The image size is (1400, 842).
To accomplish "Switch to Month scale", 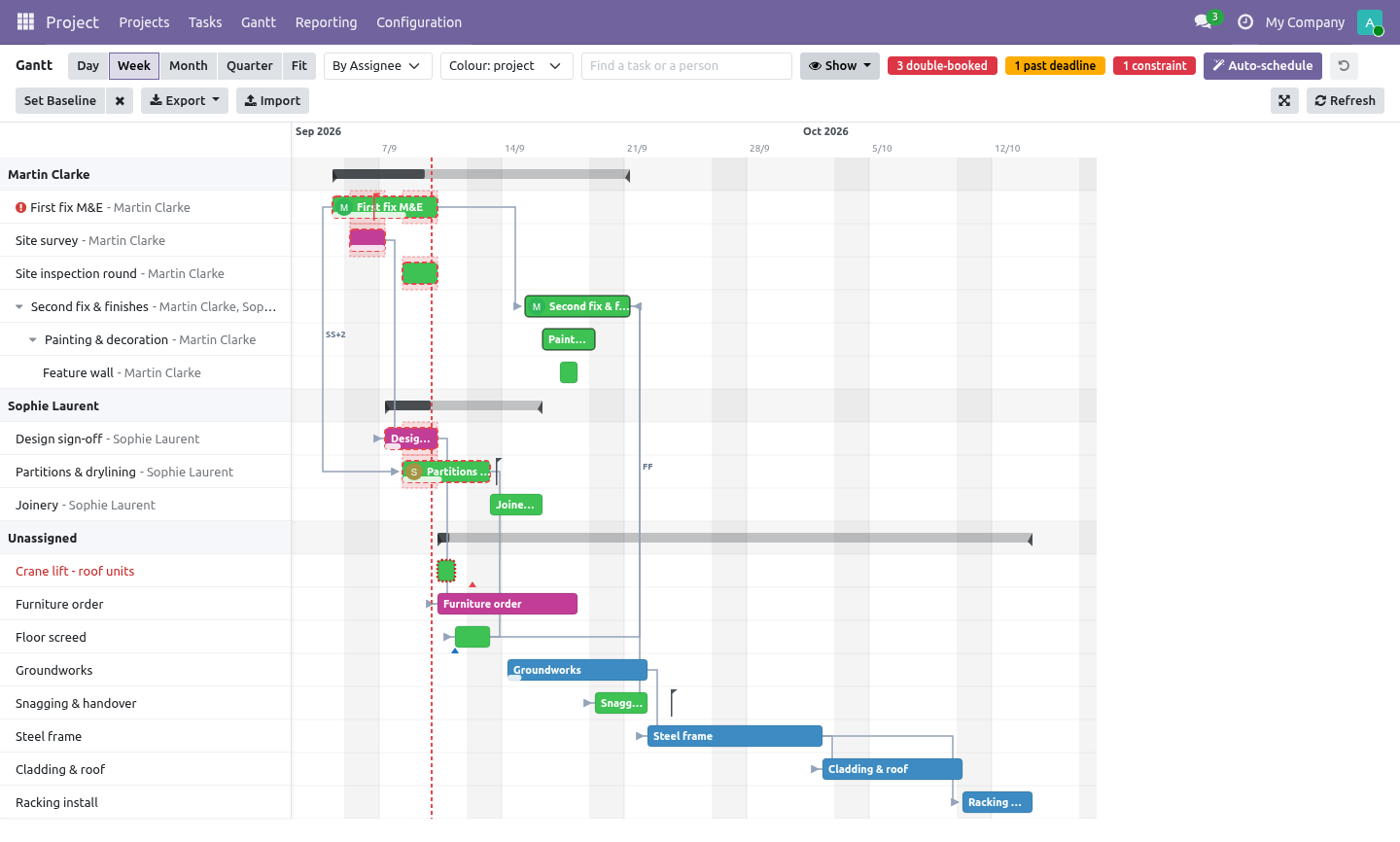I will tap(189, 66).
